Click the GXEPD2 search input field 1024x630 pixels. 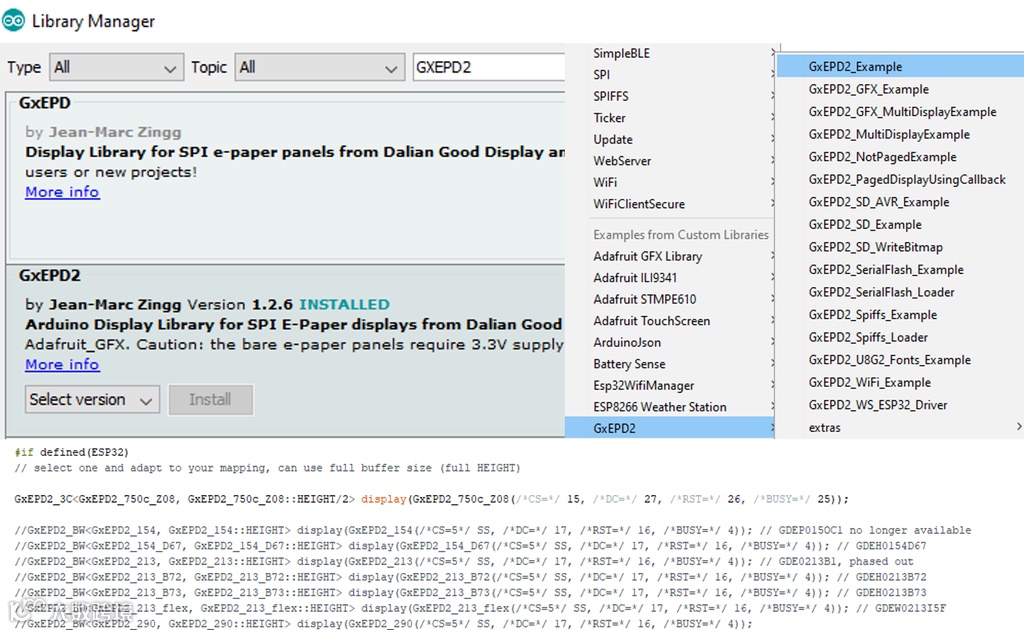pos(489,67)
